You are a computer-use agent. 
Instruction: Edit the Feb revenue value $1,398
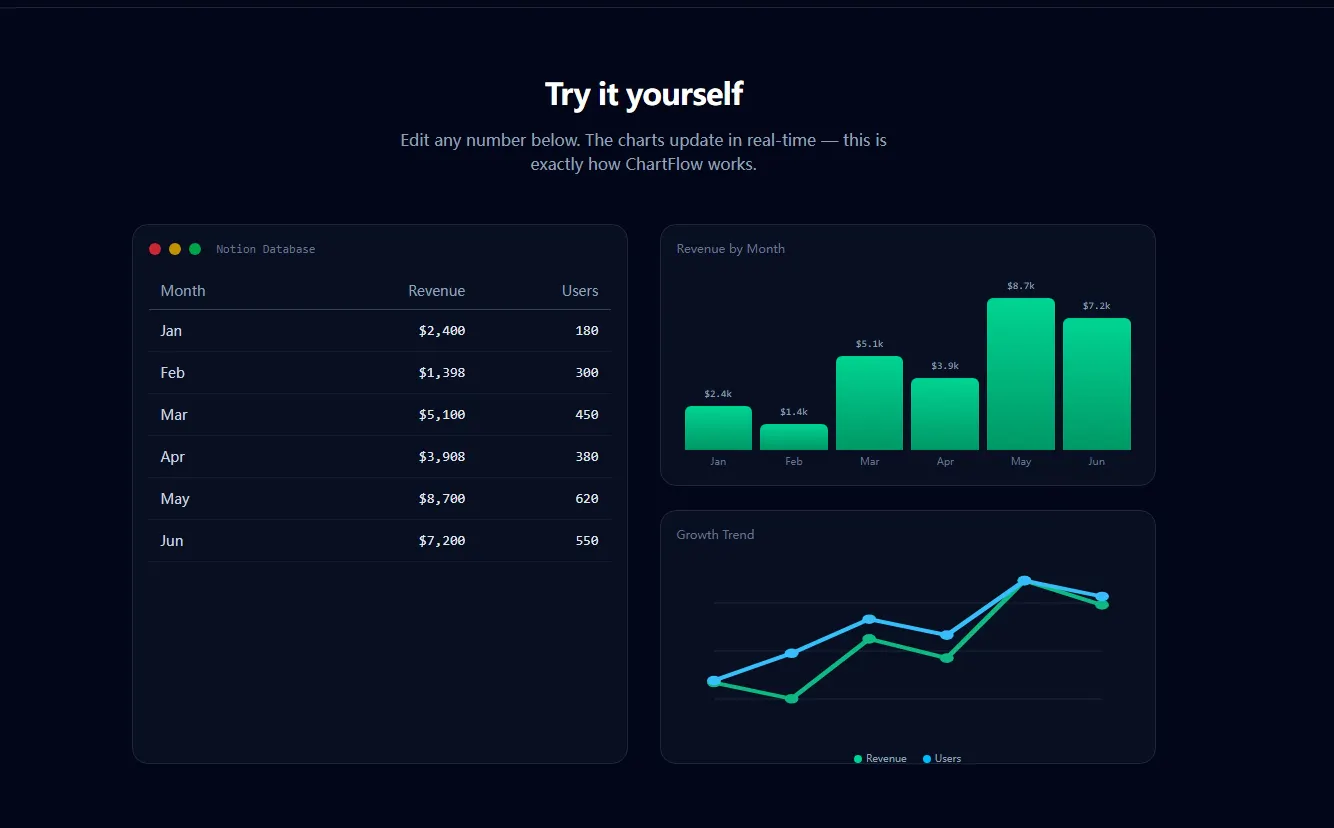point(442,373)
